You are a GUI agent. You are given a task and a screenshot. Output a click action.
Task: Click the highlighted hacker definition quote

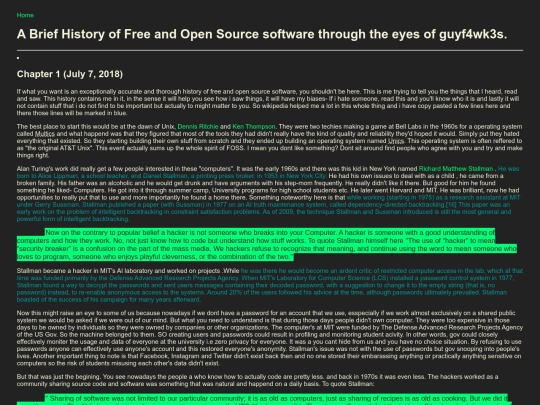267,245
